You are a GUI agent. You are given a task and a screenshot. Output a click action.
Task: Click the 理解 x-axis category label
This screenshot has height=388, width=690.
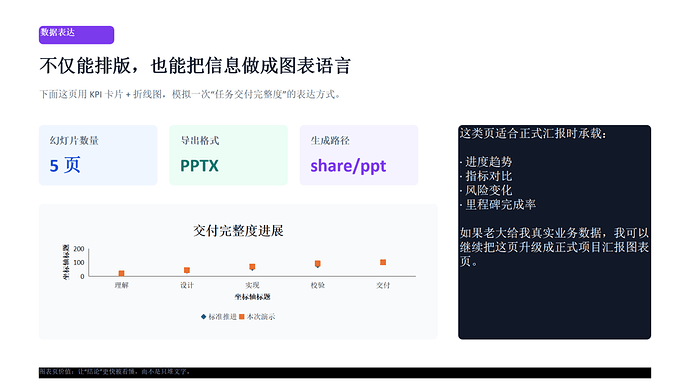tap(121, 285)
